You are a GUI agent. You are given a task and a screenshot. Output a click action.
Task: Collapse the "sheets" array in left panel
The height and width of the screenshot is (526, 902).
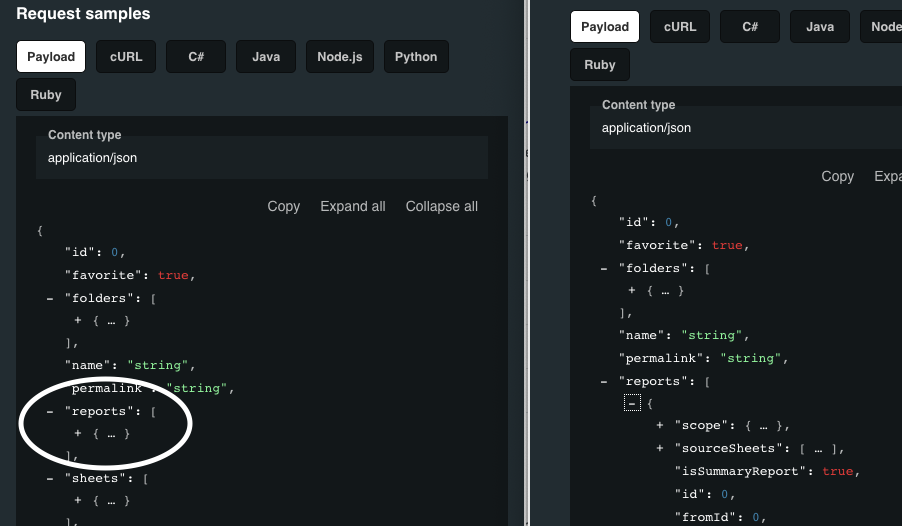click(x=50, y=479)
